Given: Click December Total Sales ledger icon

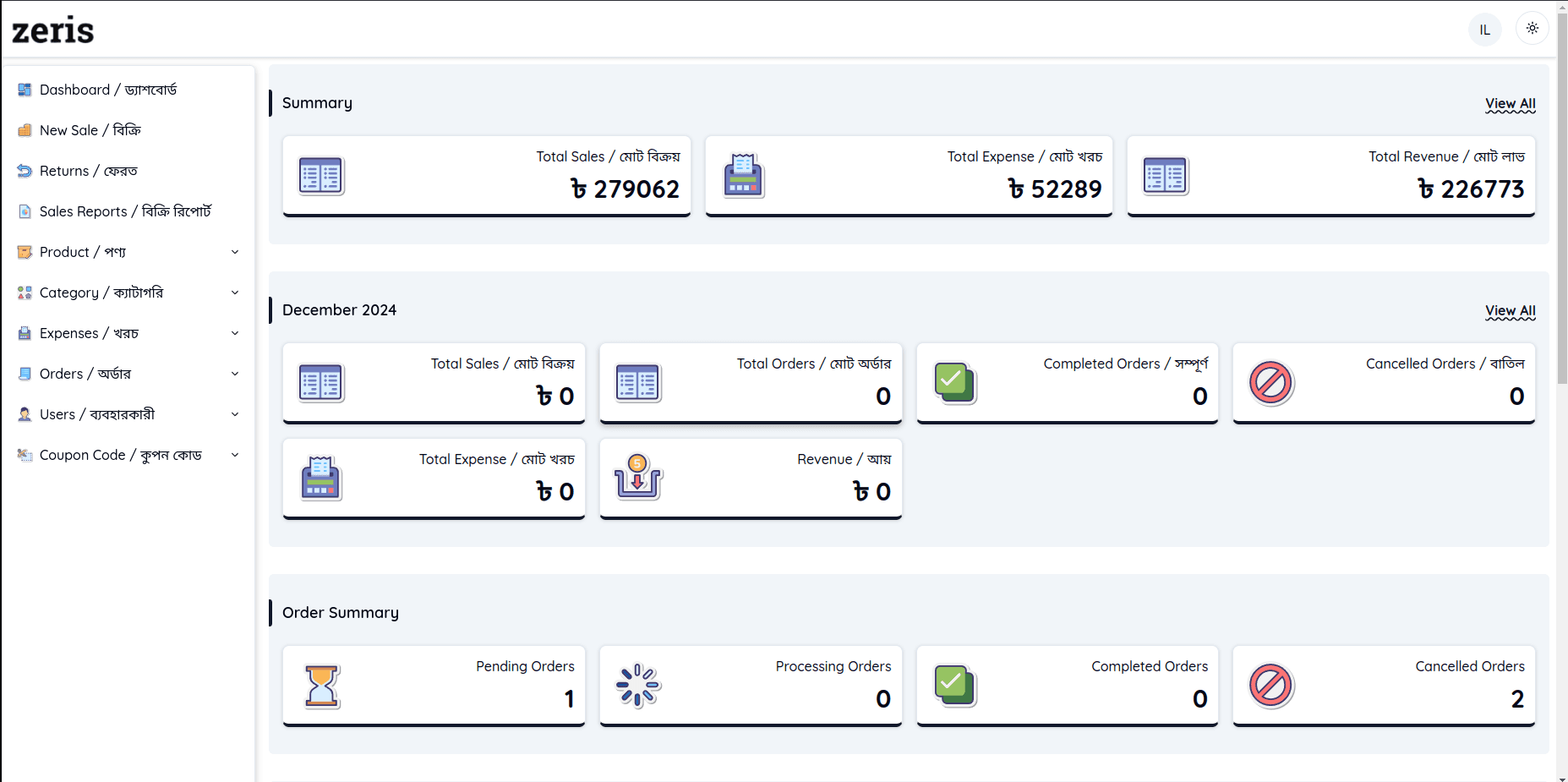Looking at the screenshot, I should (x=321, y=383).
